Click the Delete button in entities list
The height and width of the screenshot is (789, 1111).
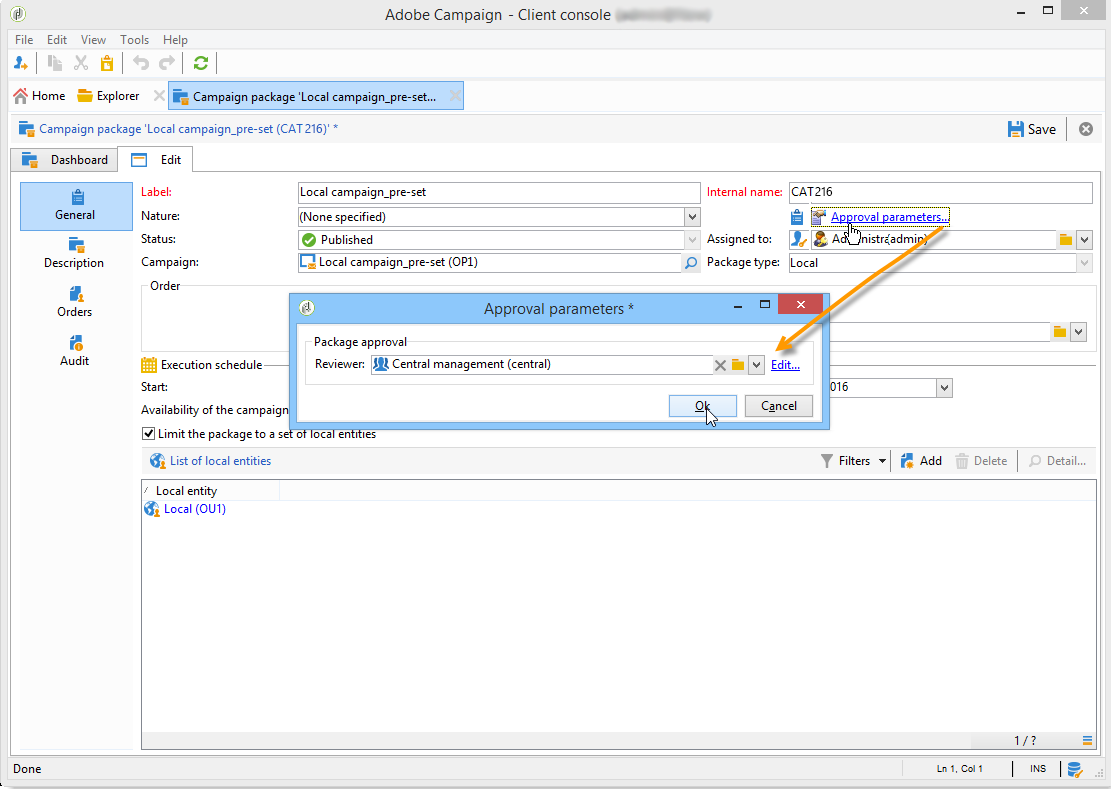coord(981,461)
